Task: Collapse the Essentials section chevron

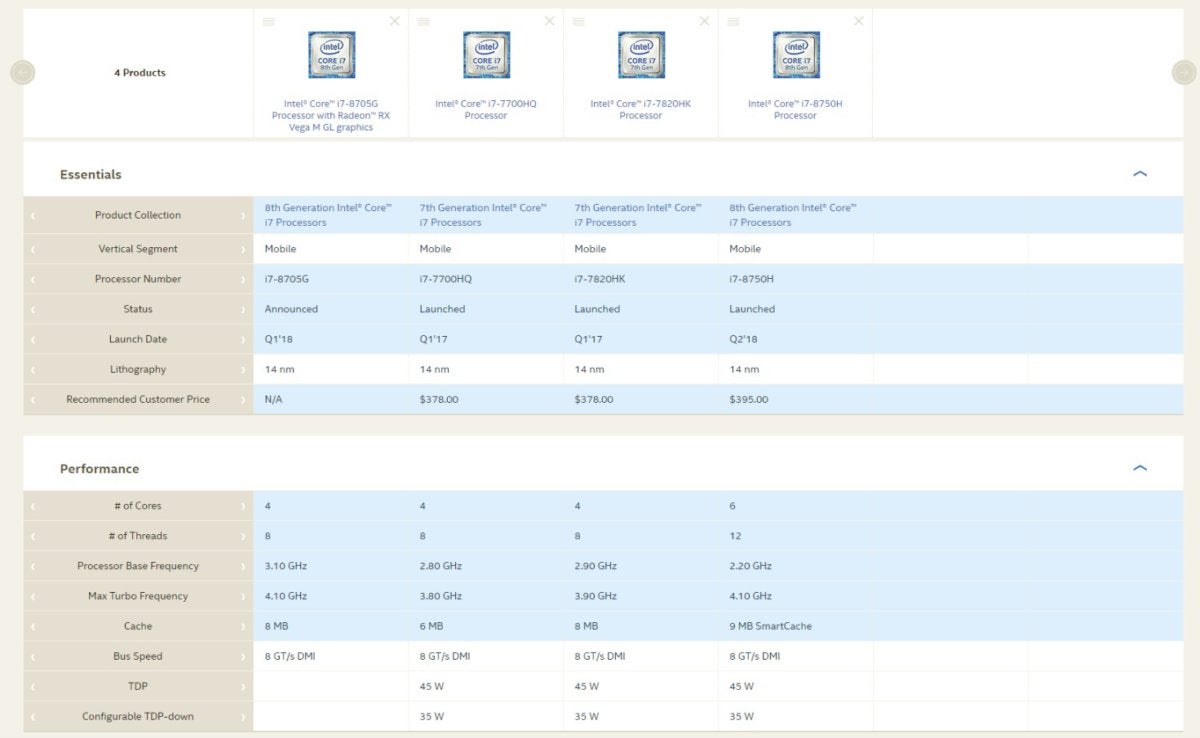Action: coord(1140,174)
